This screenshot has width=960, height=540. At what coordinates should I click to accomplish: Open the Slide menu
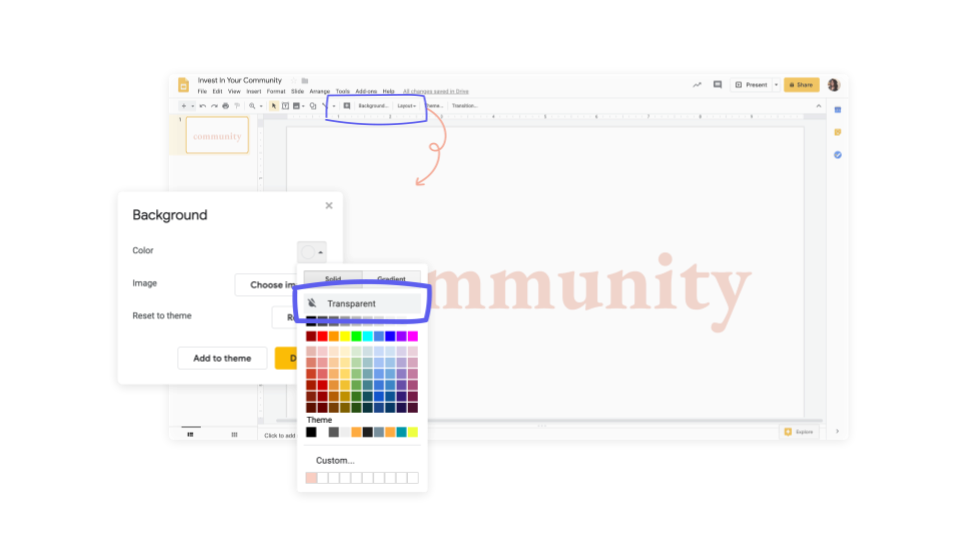tap(297, 91)
